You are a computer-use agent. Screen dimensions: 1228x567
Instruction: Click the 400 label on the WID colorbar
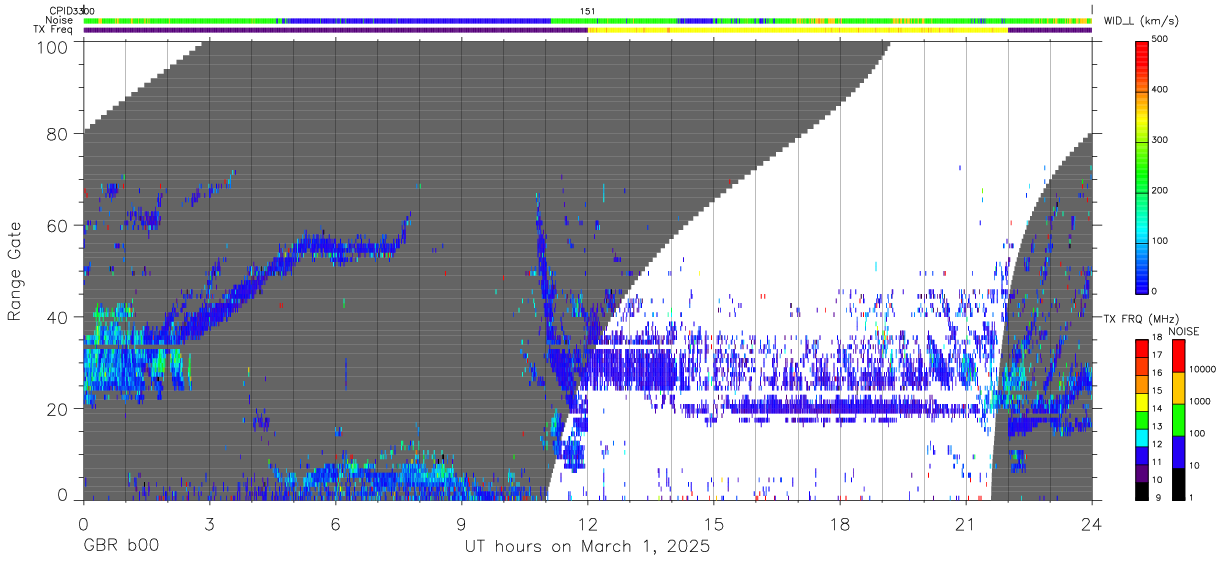pyautogui.click(x=1158, y=90)
